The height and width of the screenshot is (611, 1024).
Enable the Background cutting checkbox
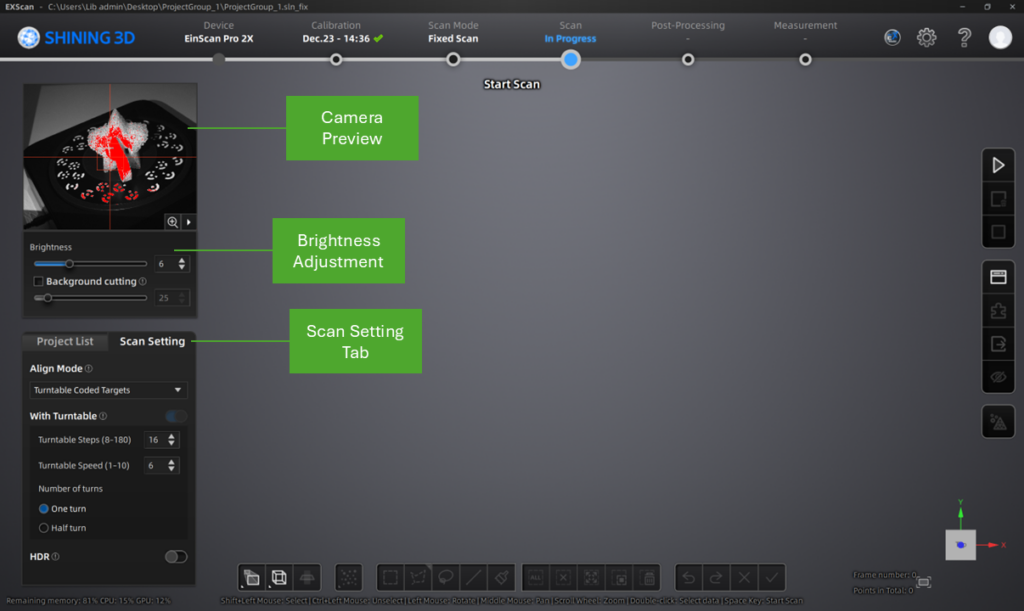38,282
